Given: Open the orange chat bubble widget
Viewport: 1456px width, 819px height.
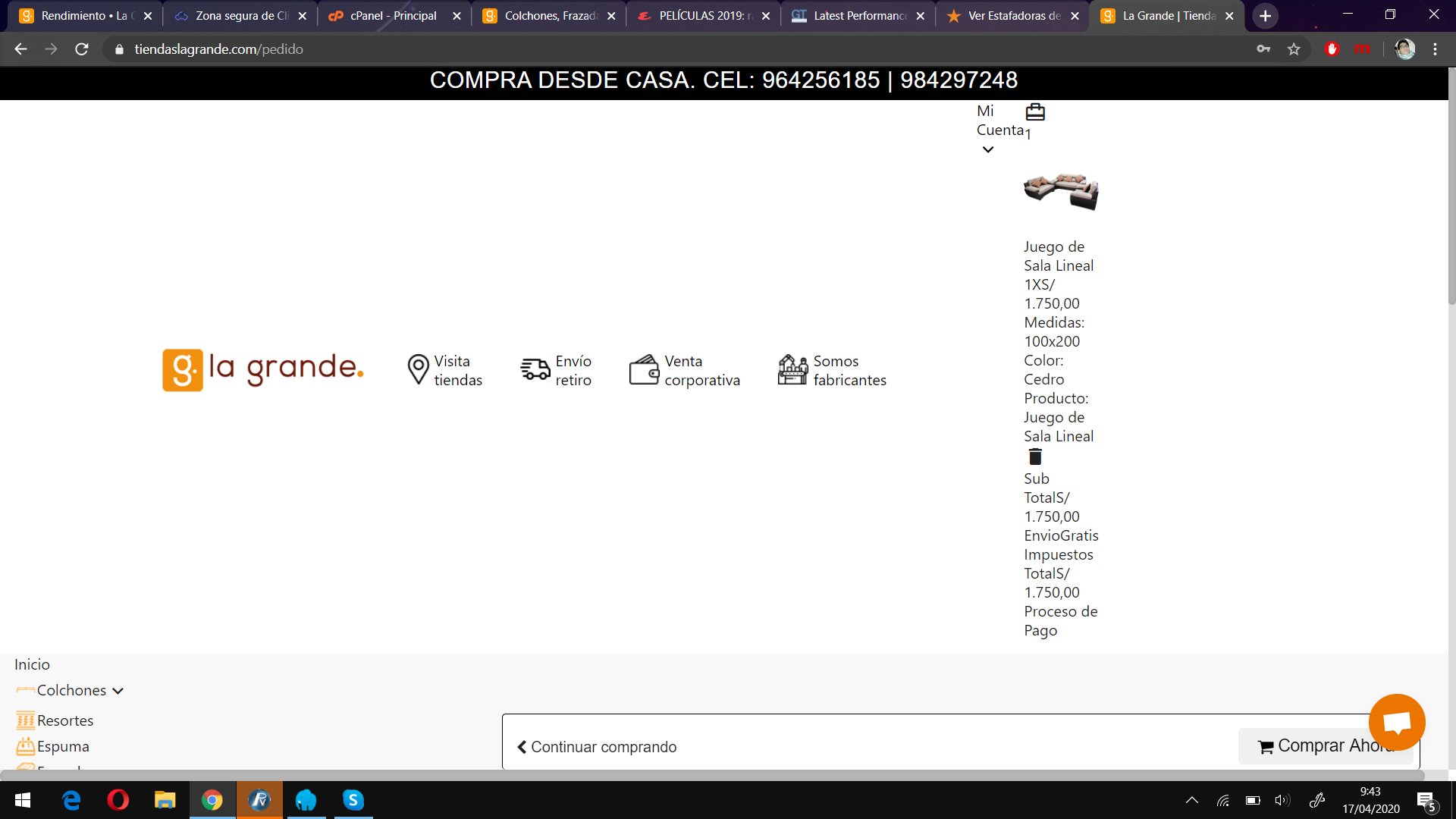Looking at the screenshot, I should pos(1396,722).
